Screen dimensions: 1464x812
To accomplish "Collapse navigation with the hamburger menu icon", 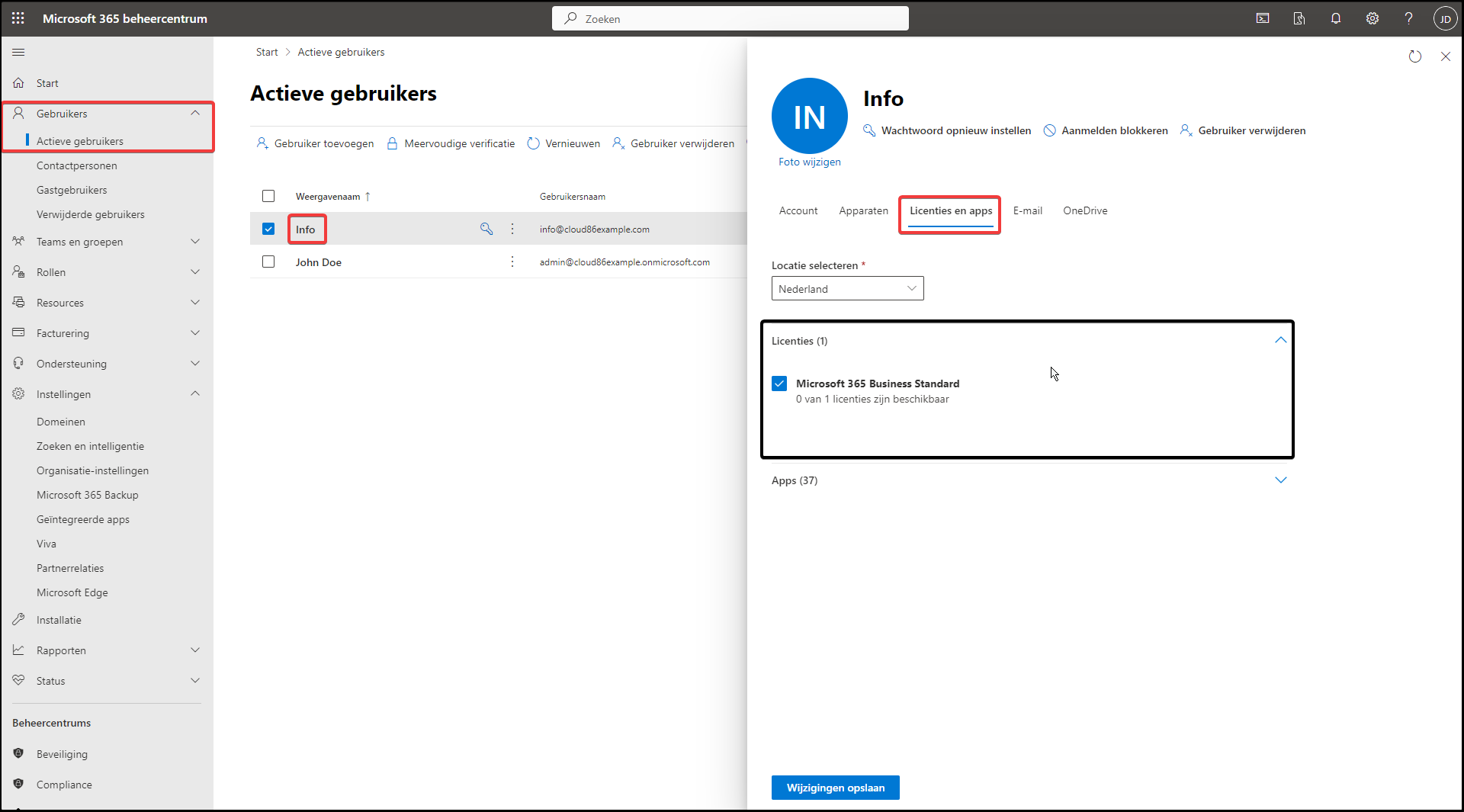I will tap(18, 52).
